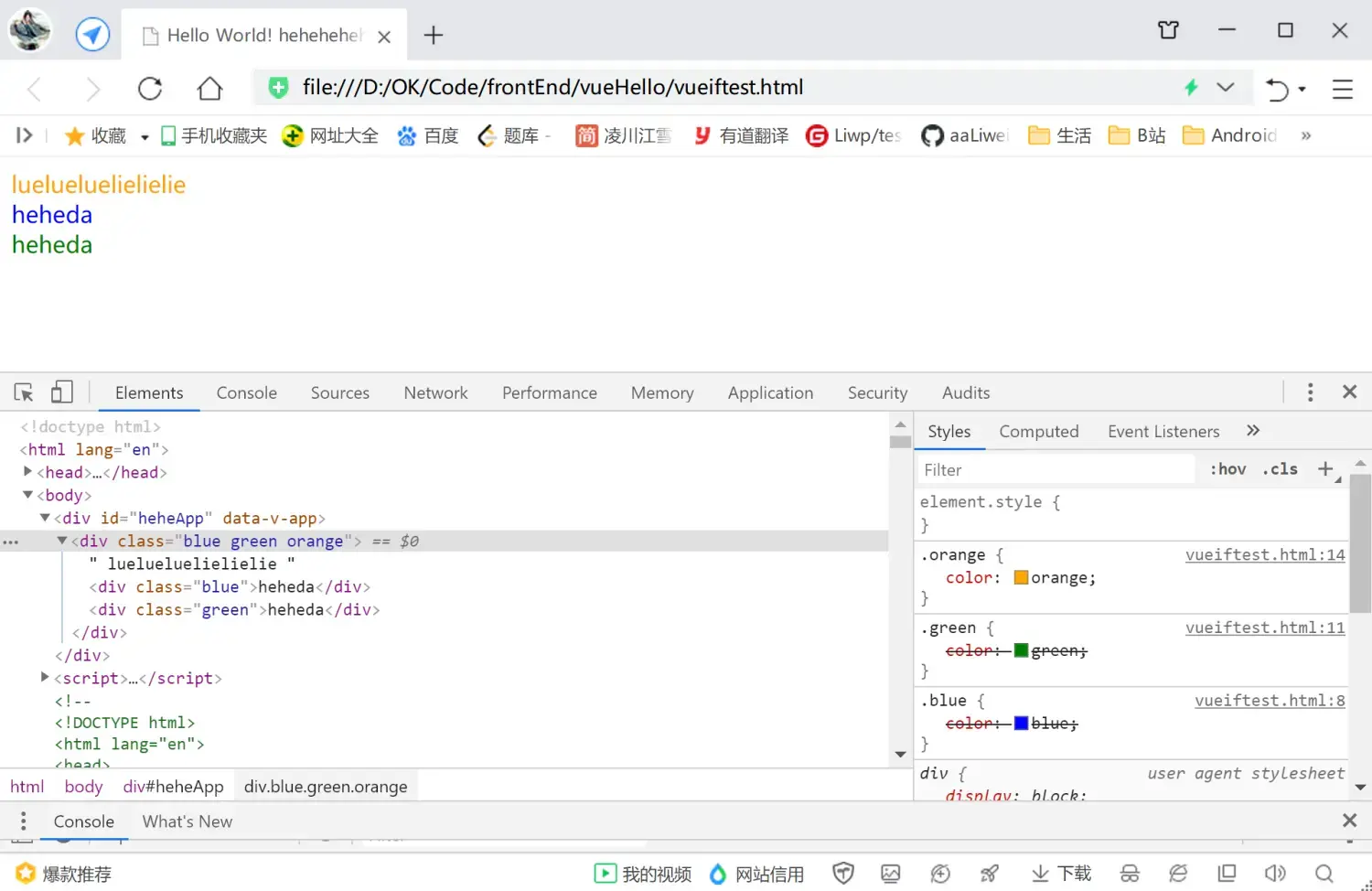Image resolution: width=1372 pixels, height=891 pixels.
Task: Open the 手机收藏夹 bookmark
Action: coord(214,135)
